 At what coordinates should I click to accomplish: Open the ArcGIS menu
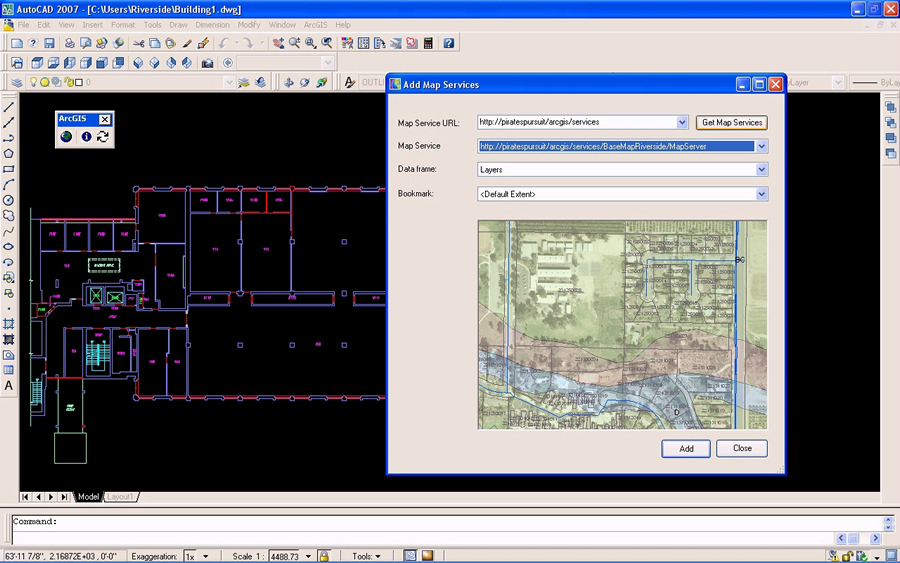315,24
